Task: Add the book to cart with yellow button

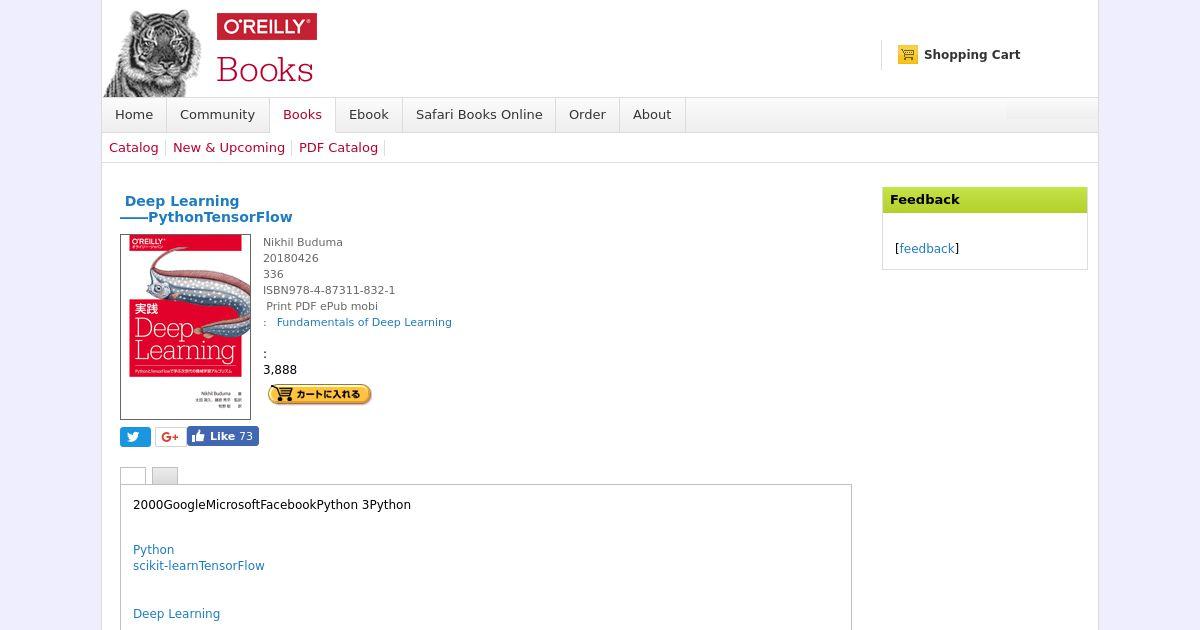Action: (320, 394)
